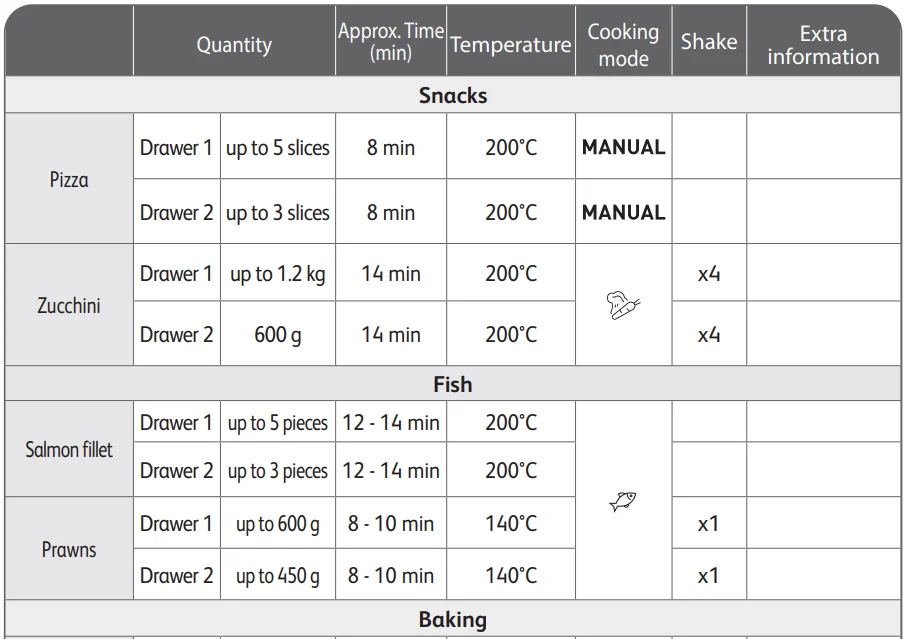913x639 pixels.
Task: Select the Cooking mode column header
Action: 623,45
